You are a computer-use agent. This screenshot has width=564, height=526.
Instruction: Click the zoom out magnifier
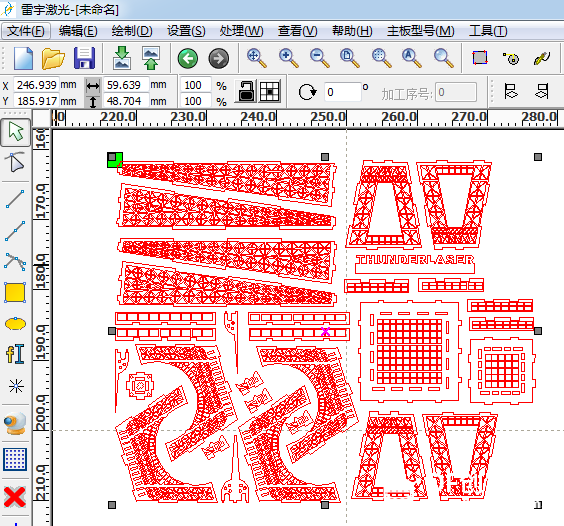coord(320,58)
